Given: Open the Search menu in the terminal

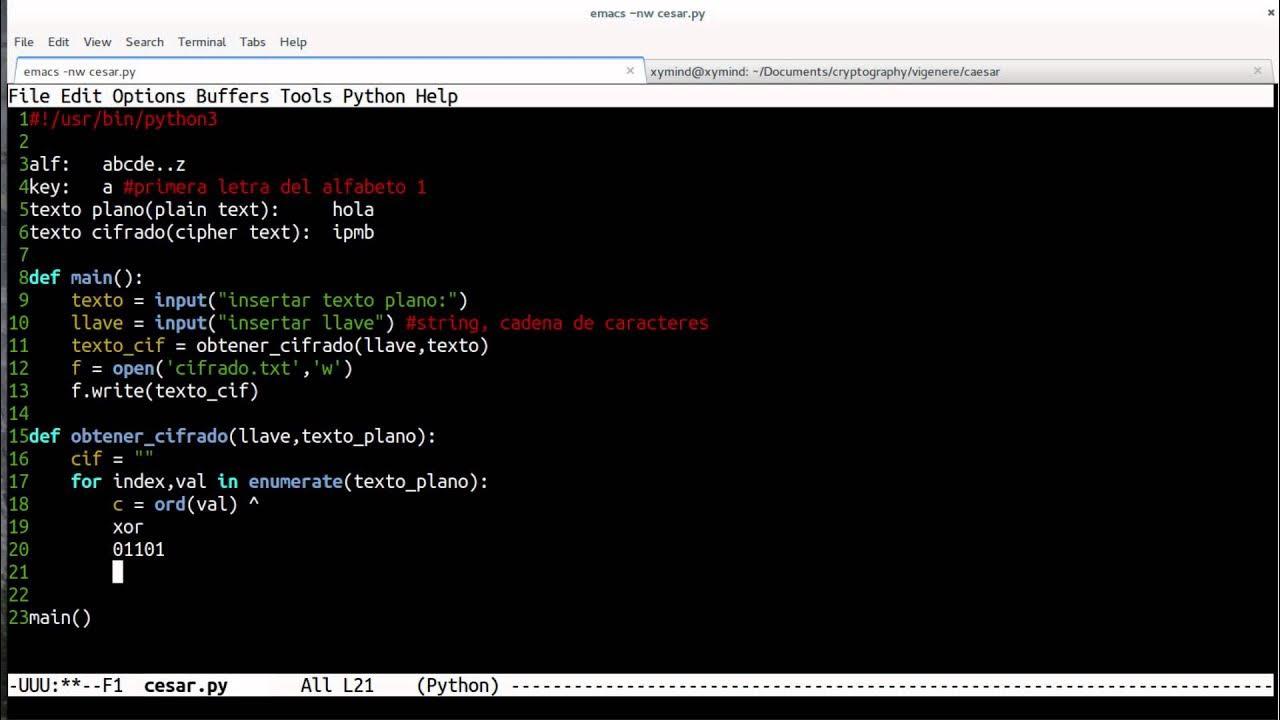Looking at the screenshot, I should (x=144, y=42).
